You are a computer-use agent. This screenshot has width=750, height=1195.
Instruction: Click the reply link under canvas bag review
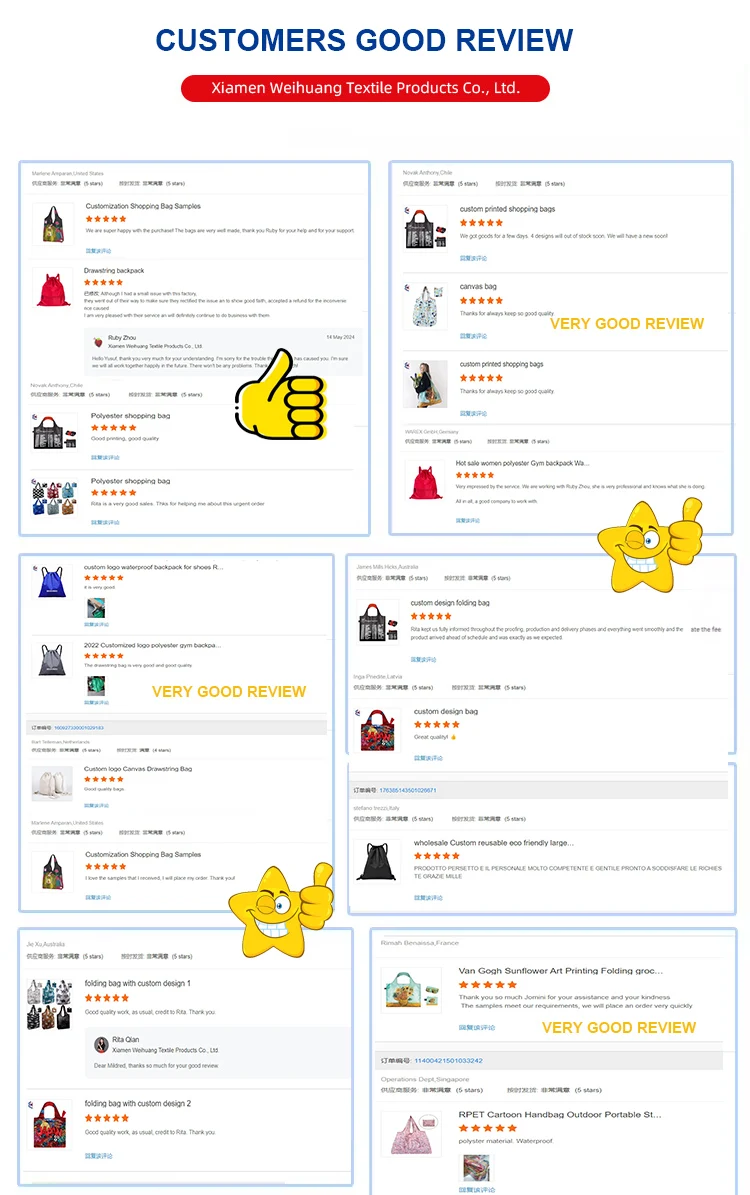473,336
